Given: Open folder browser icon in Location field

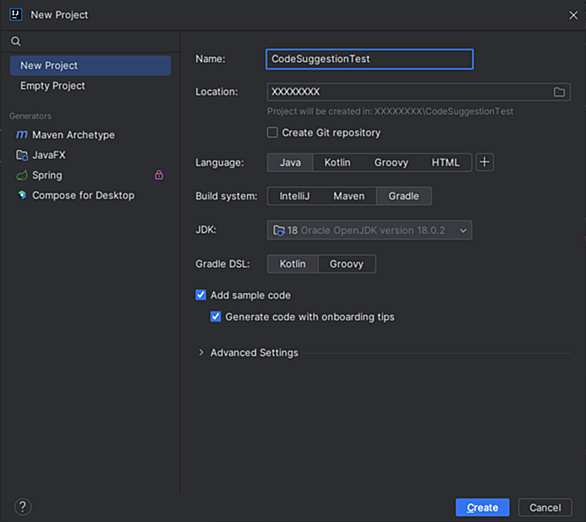Looking at the screenshot, I should click(x=559, y=92).
